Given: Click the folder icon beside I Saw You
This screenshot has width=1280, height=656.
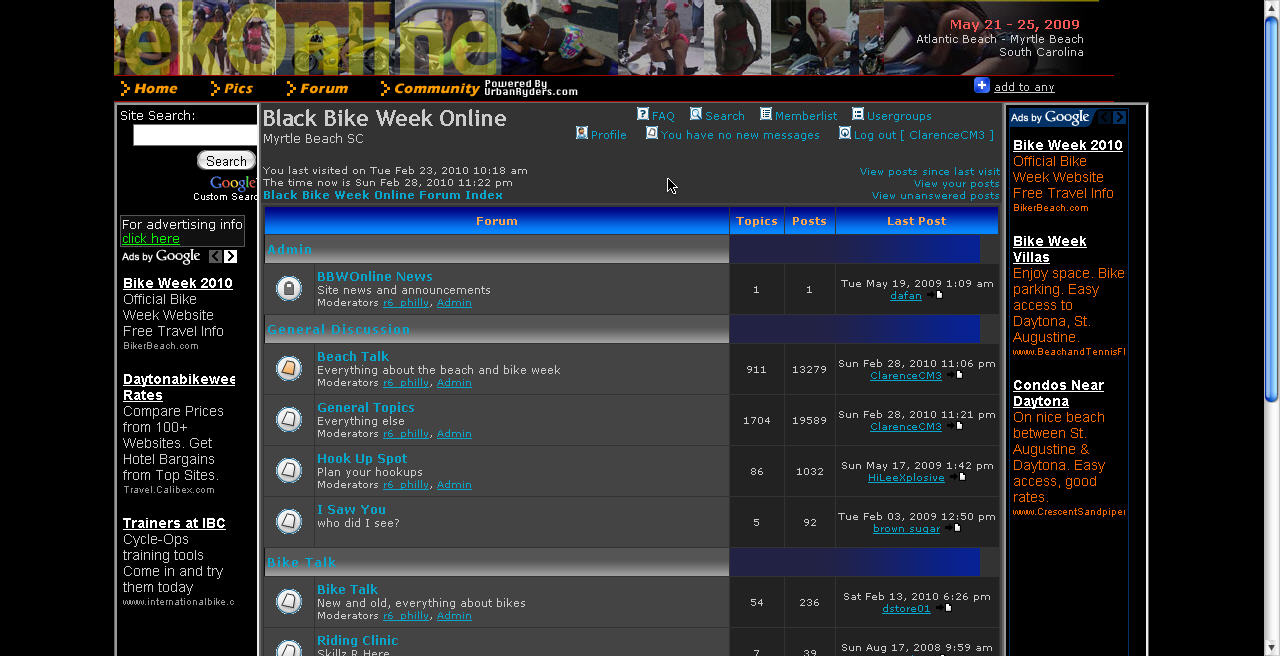Looking at the screenshot, I should 289,522.
